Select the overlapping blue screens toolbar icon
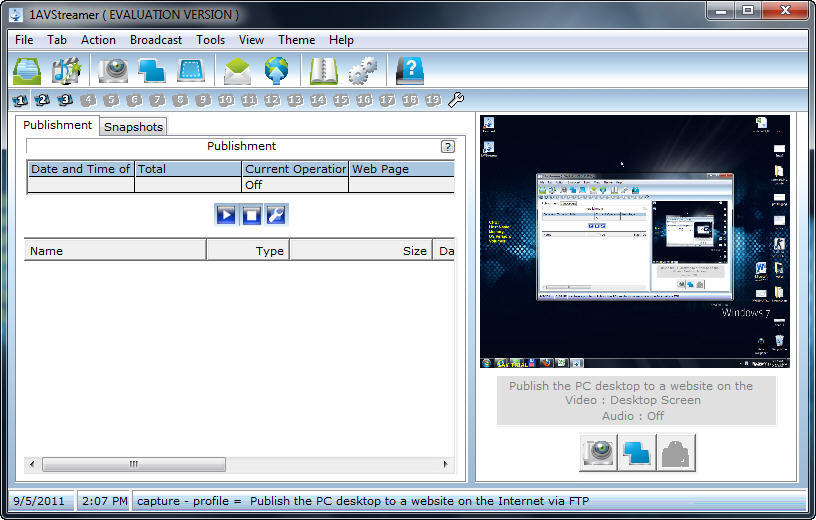816x520 pixels. pos(151,70)
